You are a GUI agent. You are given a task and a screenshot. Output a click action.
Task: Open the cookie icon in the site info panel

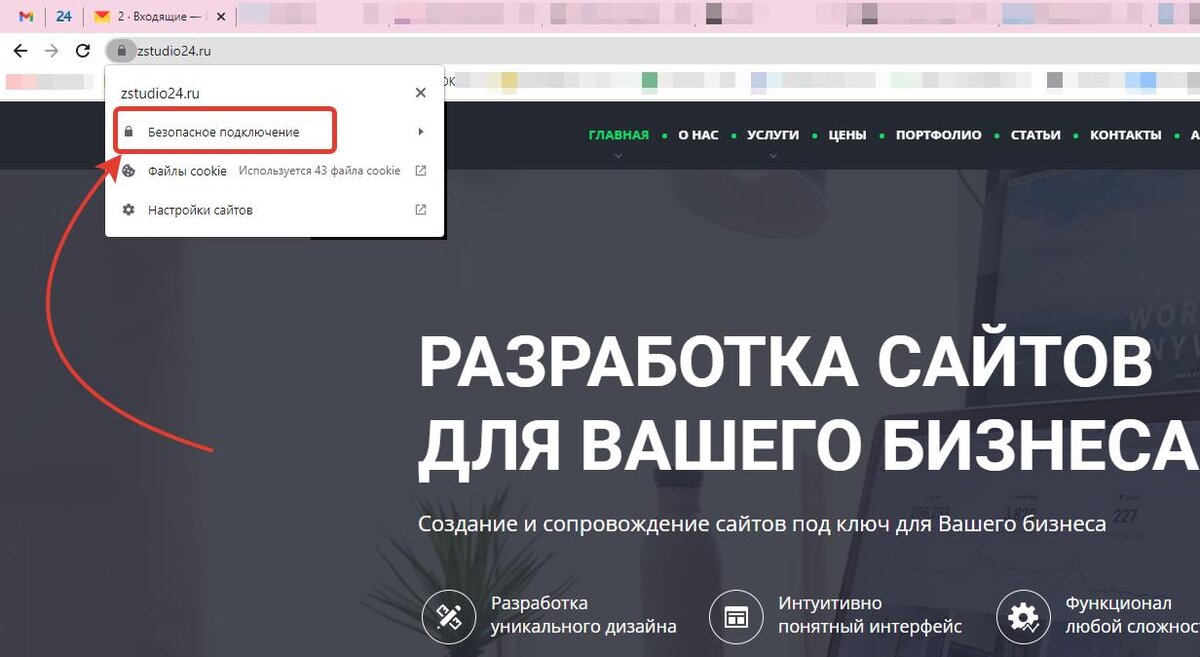(128, 170)
